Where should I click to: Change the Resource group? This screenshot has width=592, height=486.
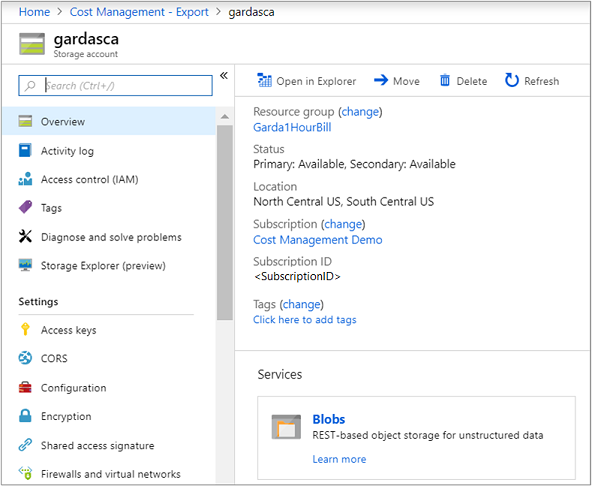pos(360,112)
